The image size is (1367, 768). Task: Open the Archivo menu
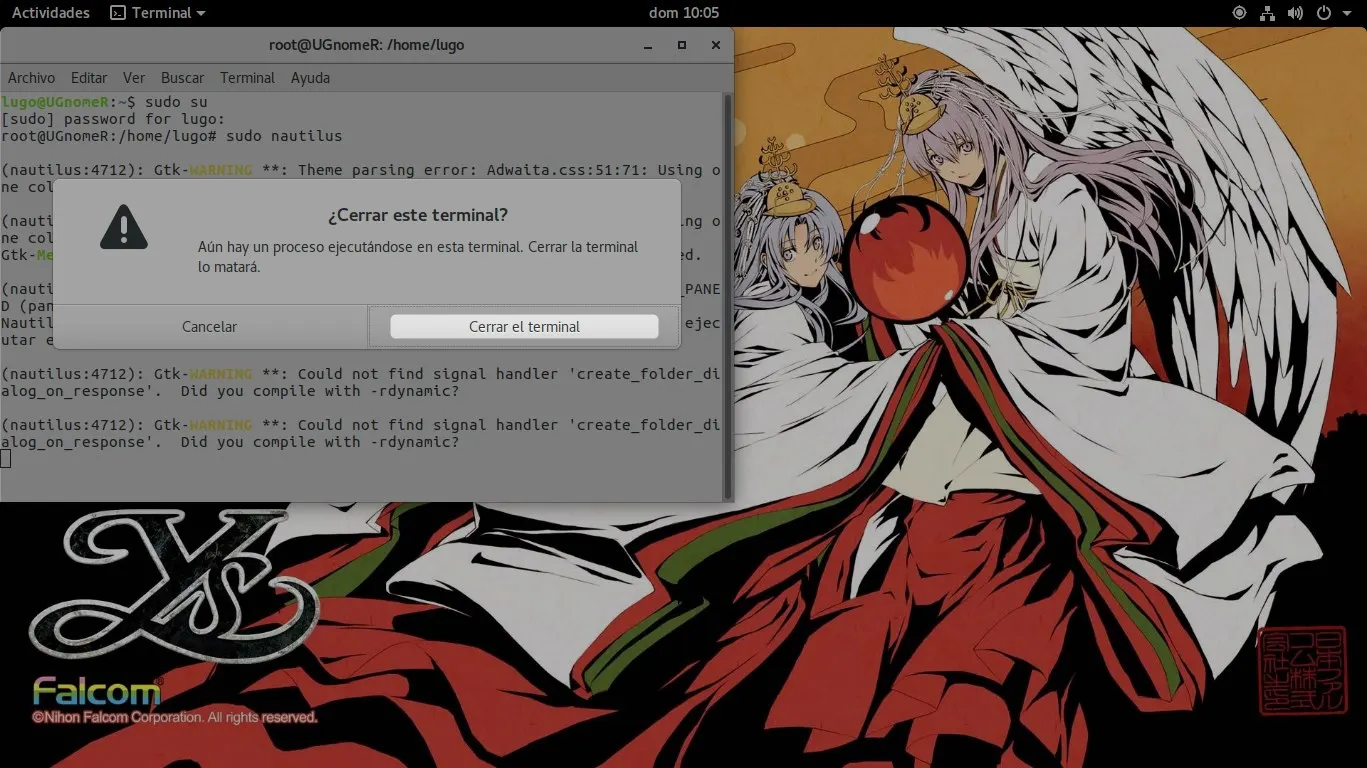31,77
